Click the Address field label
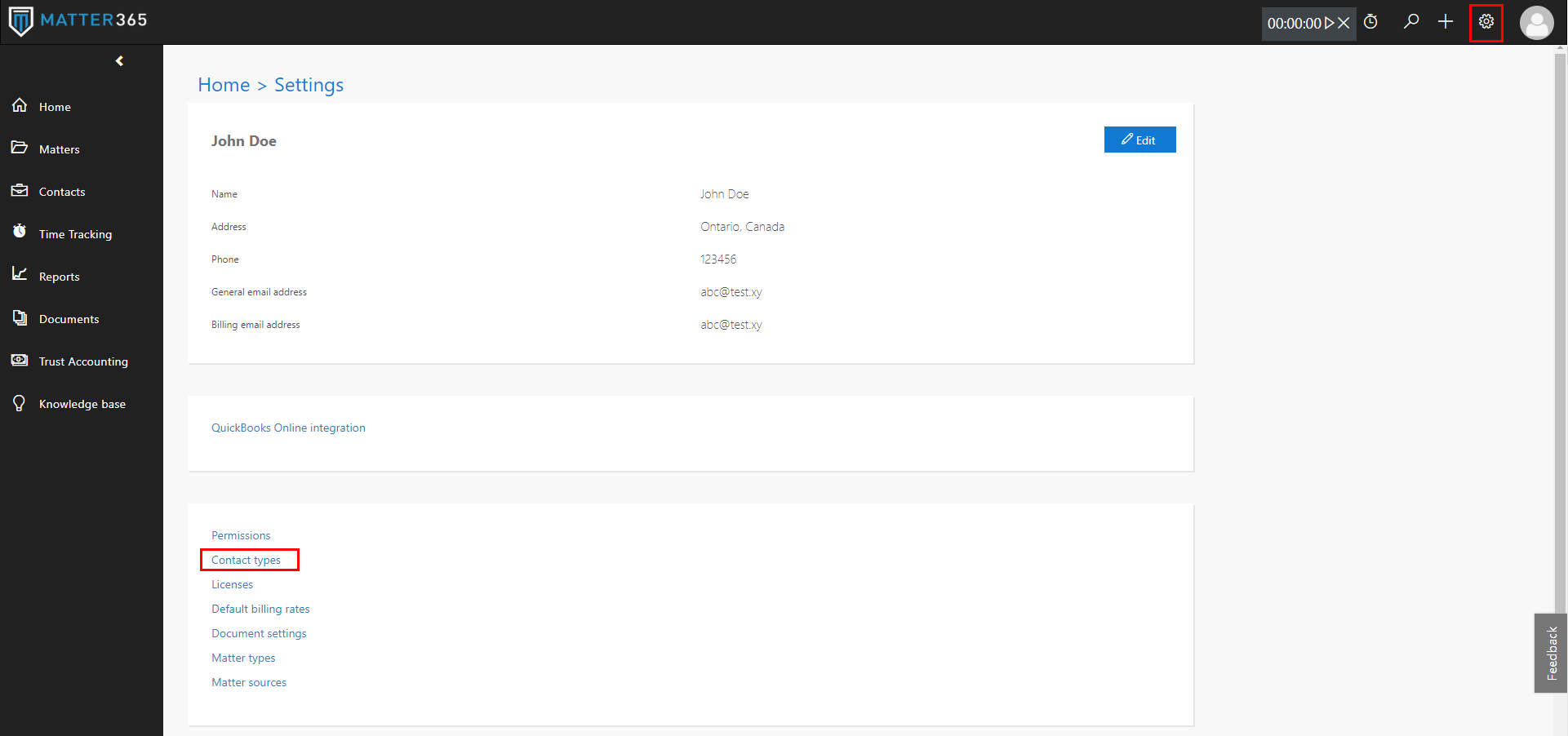Image resolution: width=1568 pixels, height=736 pixels. [229, 227]
